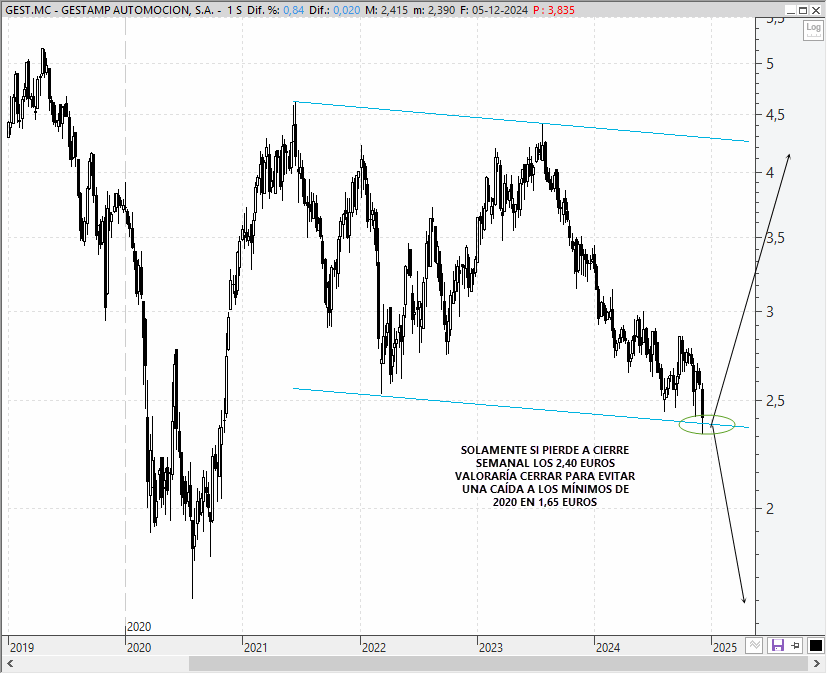Click the 2025 label on time axis

coord(725,647)
